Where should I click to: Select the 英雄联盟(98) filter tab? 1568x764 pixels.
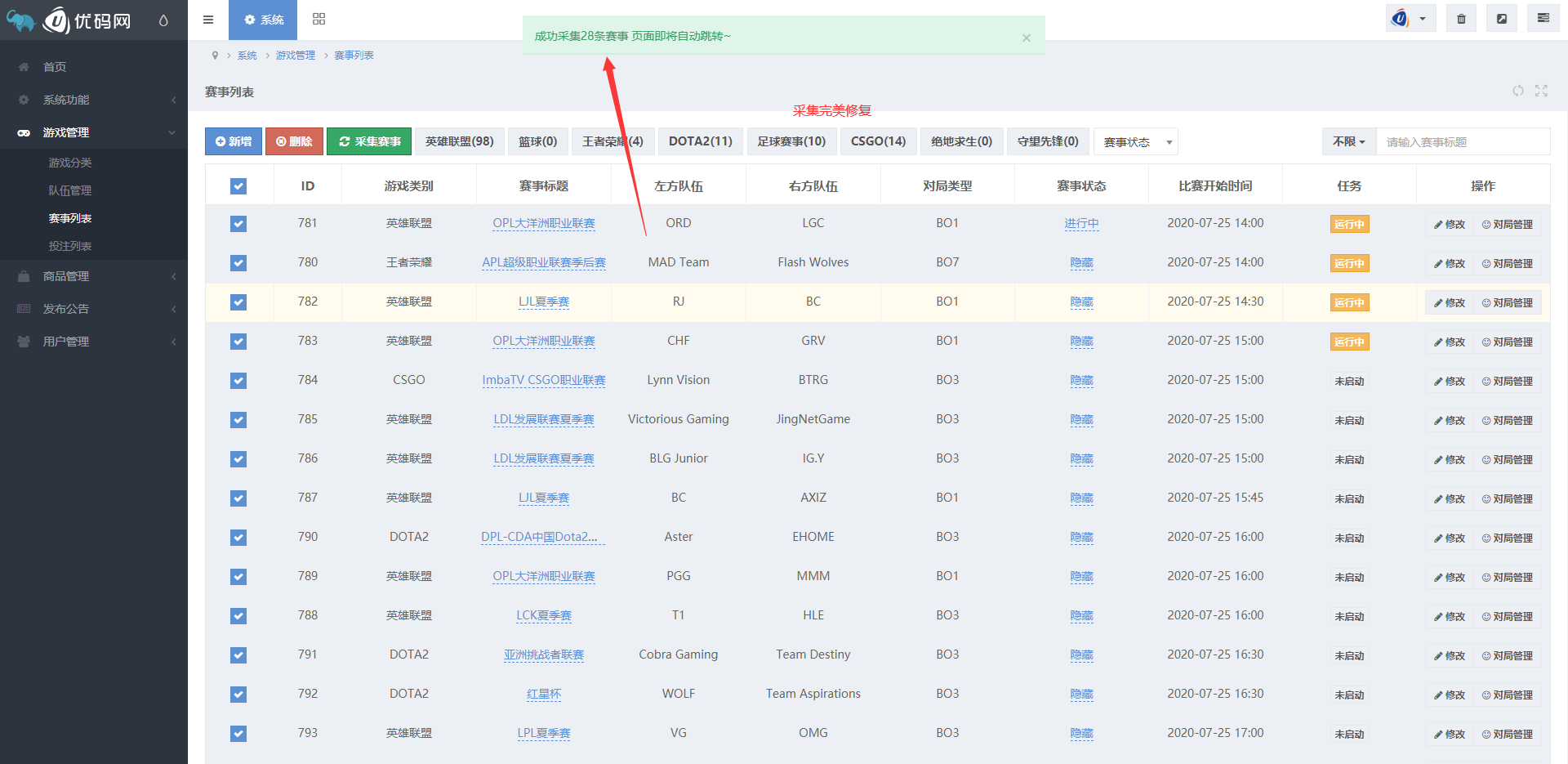[459, 141]
